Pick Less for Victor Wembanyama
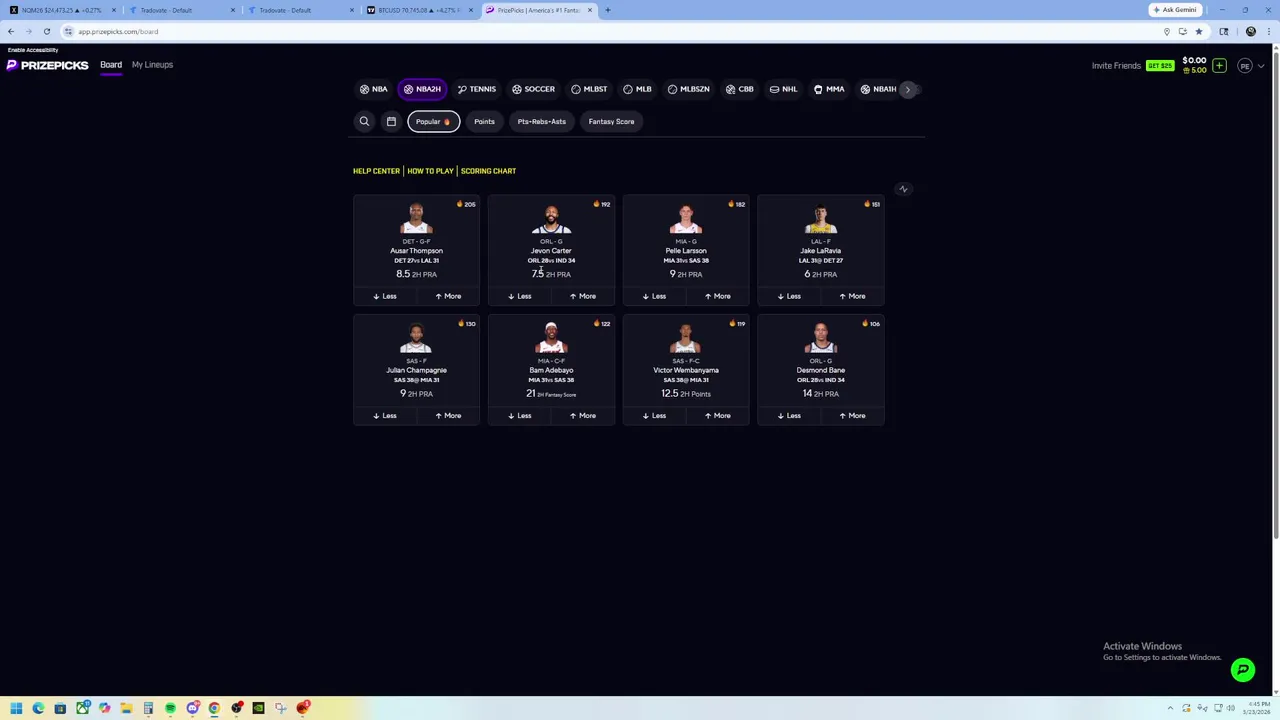This screenshot has height=720, width=1280. point(654,415)
